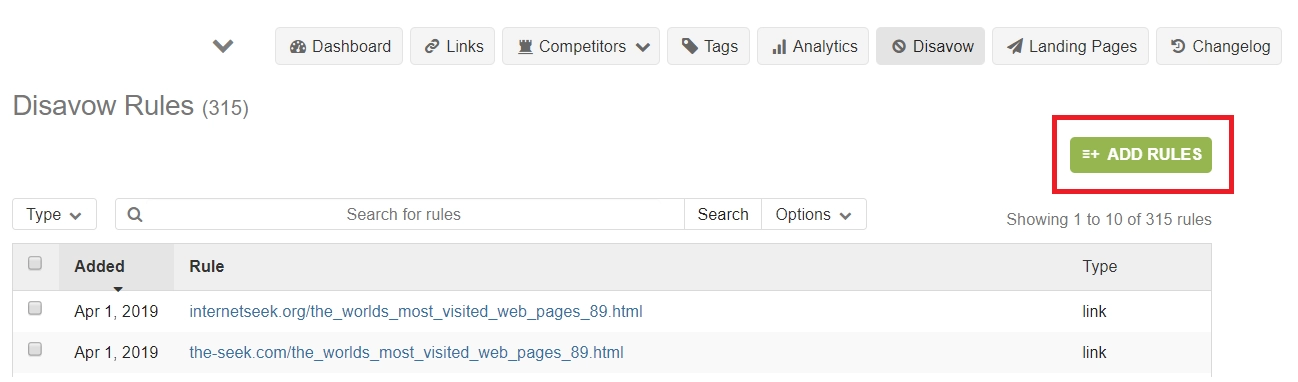Click the Dashboard gauge icon
This screenshot has width=1298, height=382.
coord(297,46)
